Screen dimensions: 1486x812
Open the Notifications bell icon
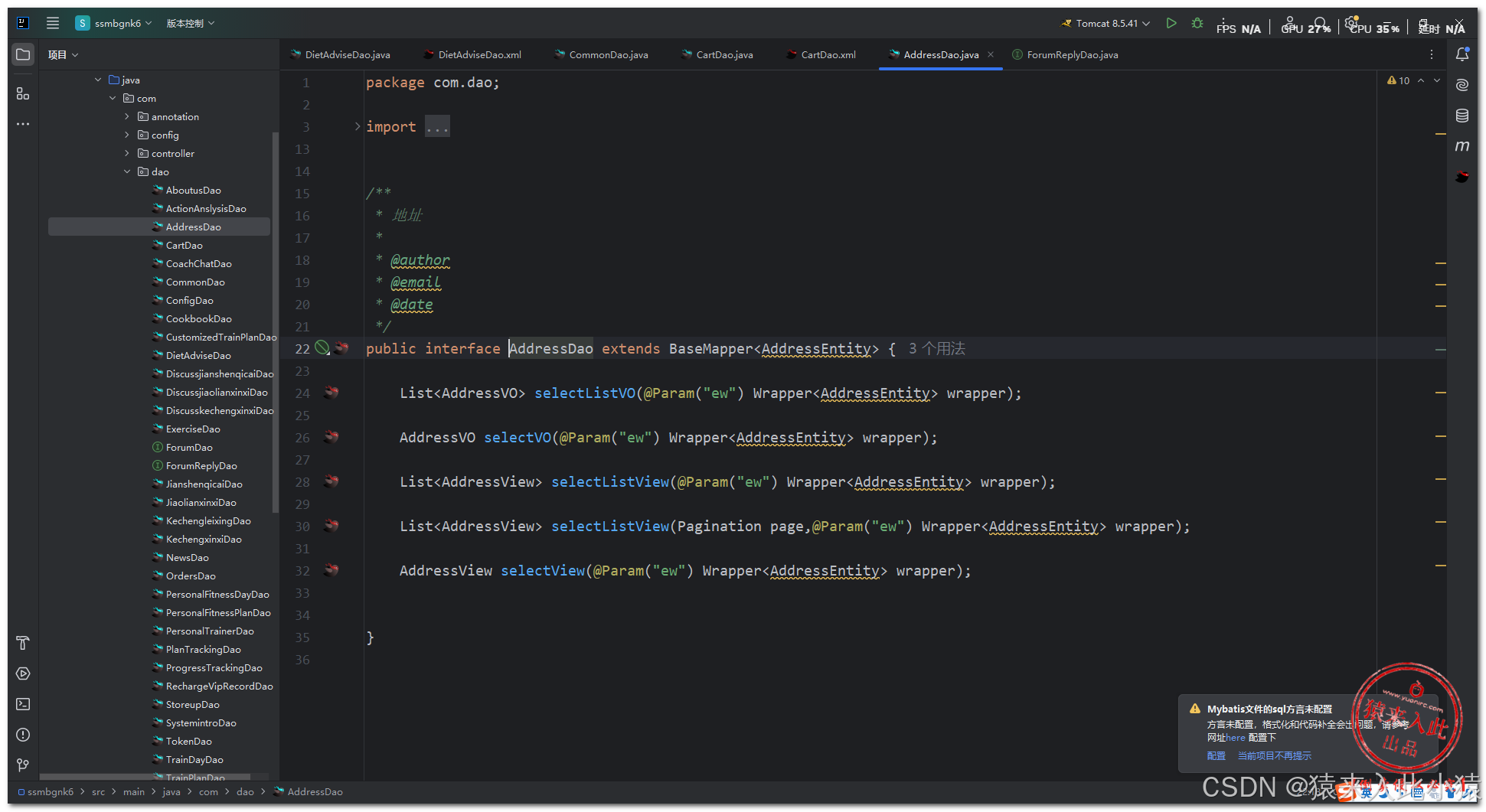pyautogui.click(x=1462, y=54)
